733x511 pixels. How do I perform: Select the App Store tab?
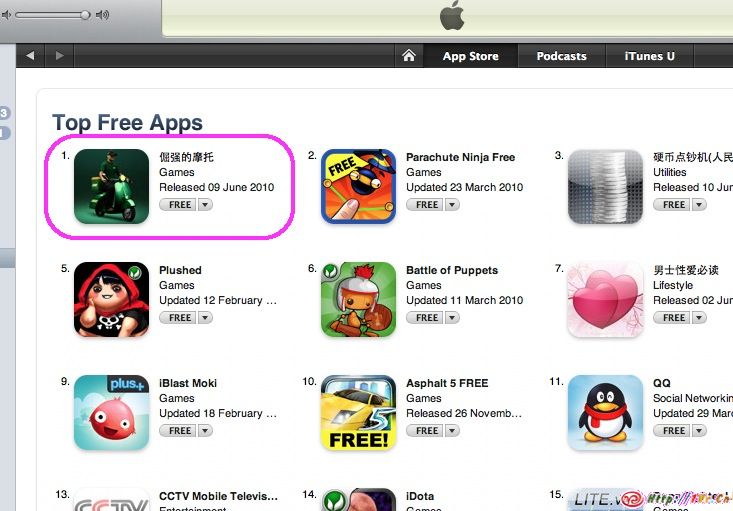(x=470, y=56)
